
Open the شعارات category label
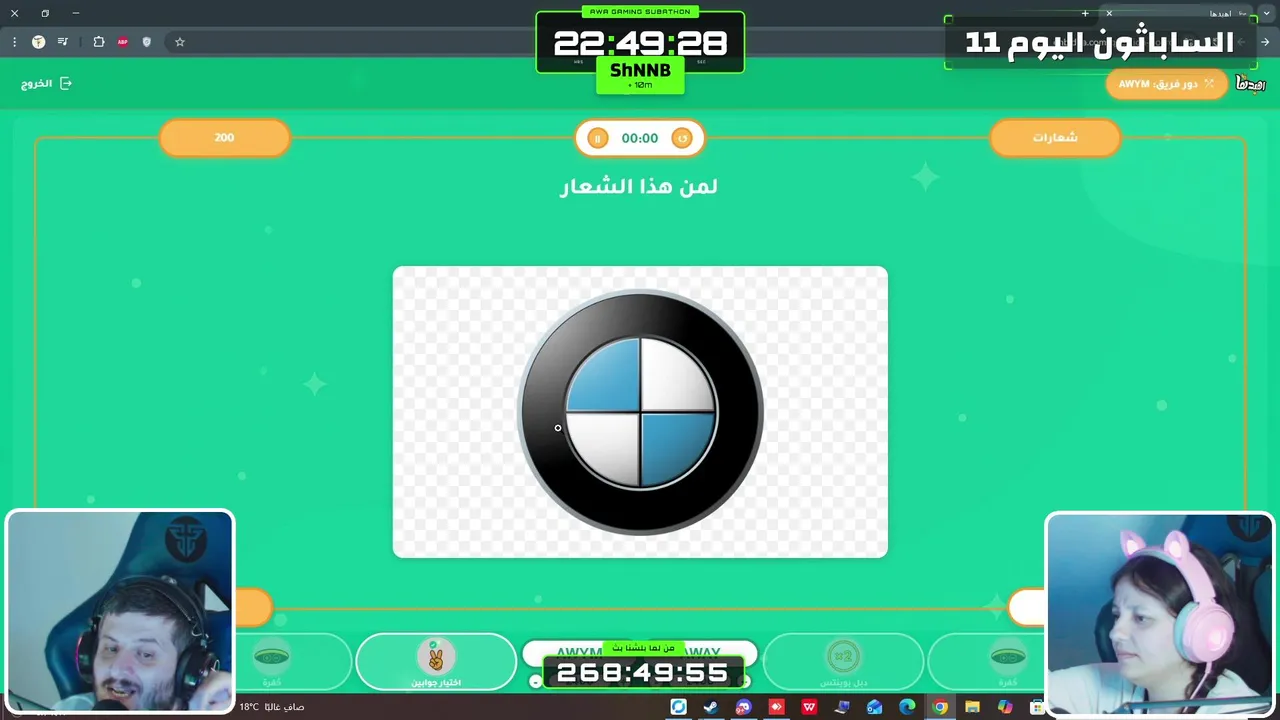(1055, 138)
